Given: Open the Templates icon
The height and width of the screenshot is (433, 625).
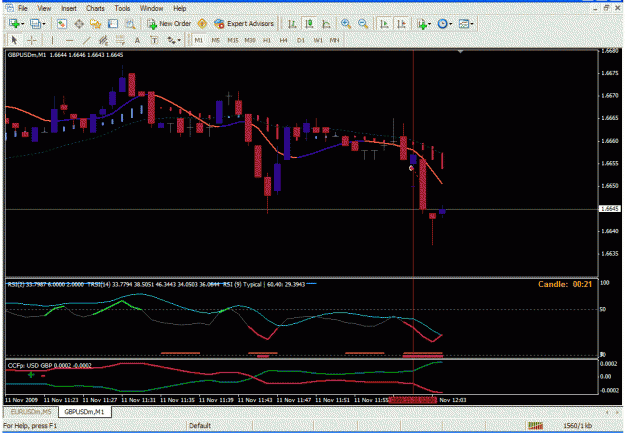Looking at the screenshot, I should pyautogui.click(x=464, y=24).
